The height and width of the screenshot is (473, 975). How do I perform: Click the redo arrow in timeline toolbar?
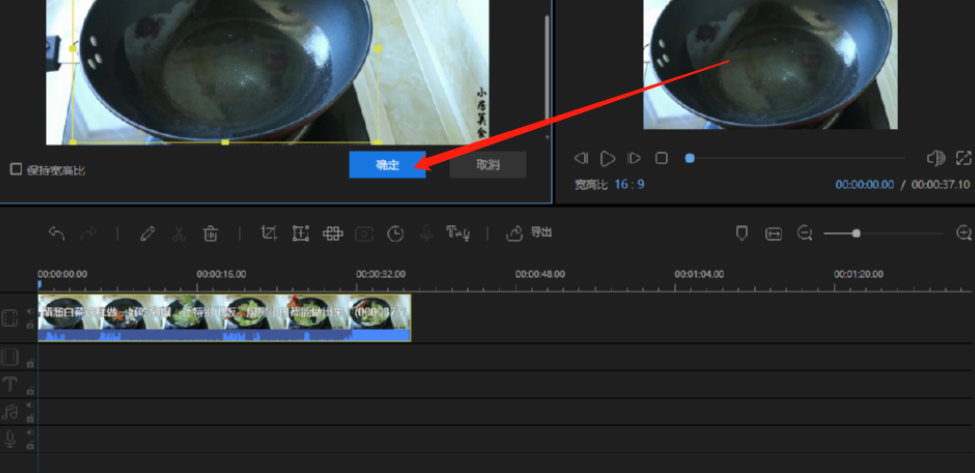tap(88, 234)
